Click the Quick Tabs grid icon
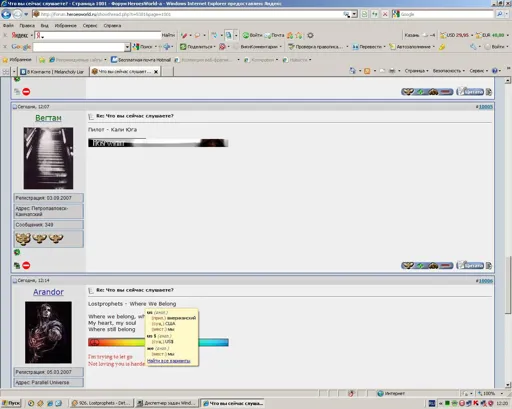 [6, 71]
